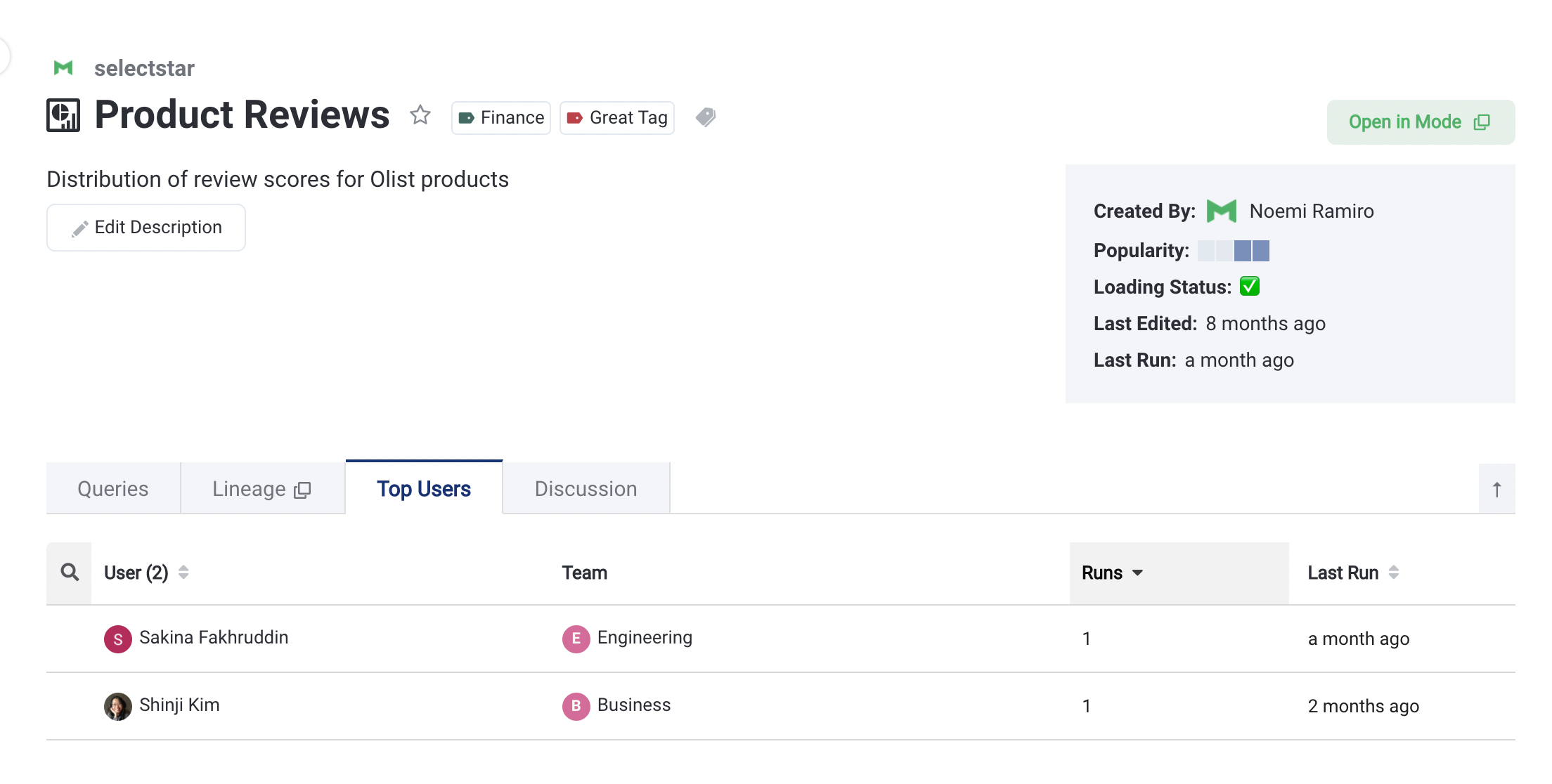Click Edit Description button
1552x784 pixels.
pos(146,228)
